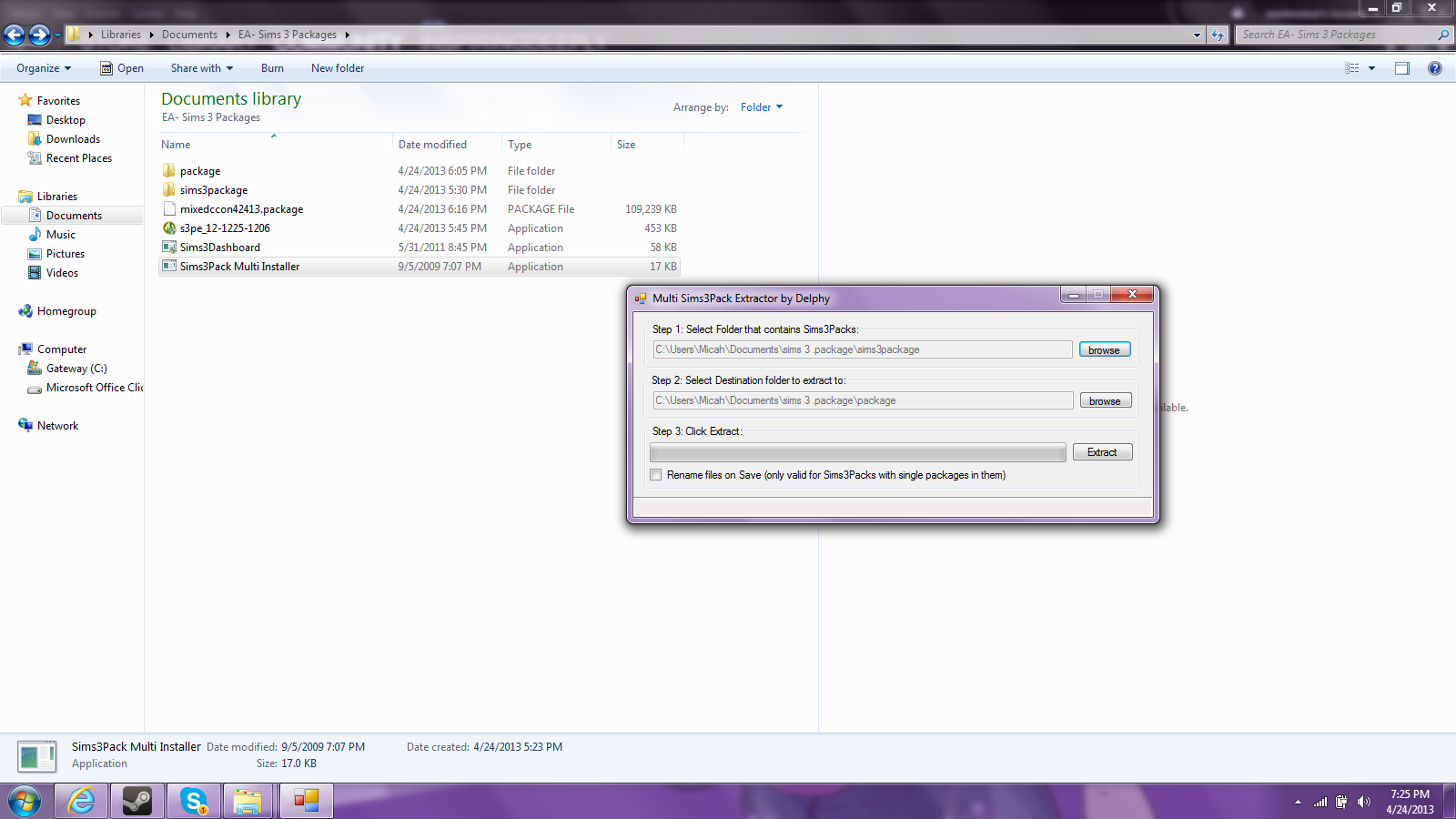The width and height of the screenshot is (1456, 819).
Task: Open the recent pages dropdown arrow
Action: (x=57, y=35)
